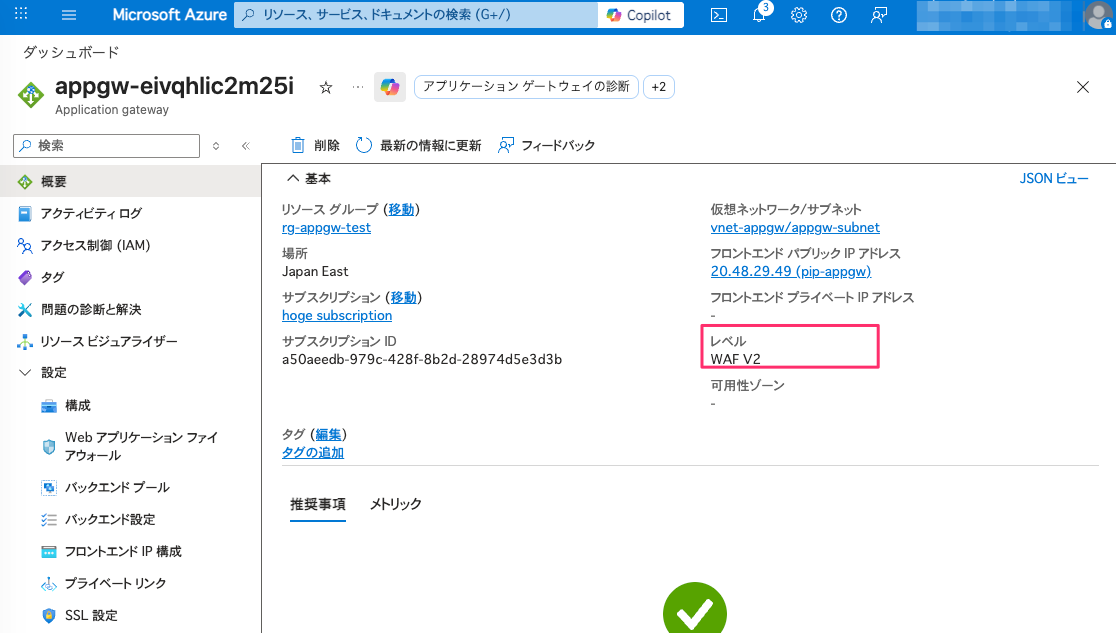This screenshot has width=1116, height=633.
Task: Open the help question mark icon
Action: pos(838,15)
